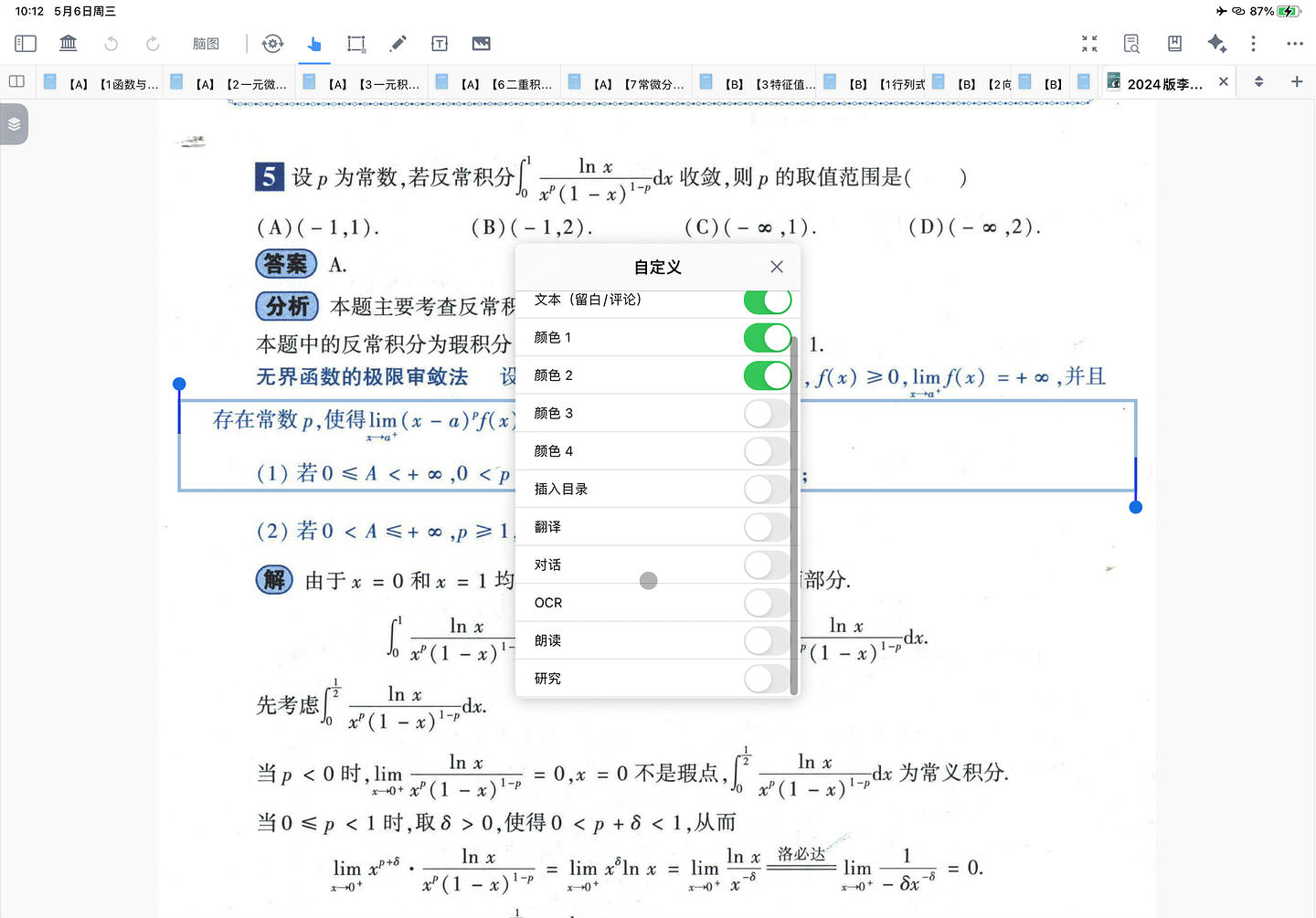1316x918 pixels.
Task: Click the redo arrow
Action: tap(153, 43)
